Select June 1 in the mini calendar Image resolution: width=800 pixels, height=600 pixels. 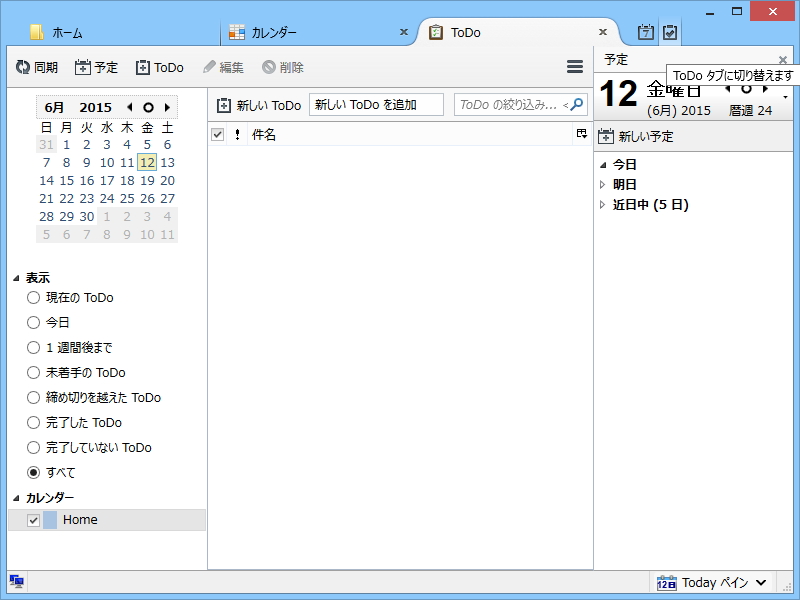[x=66, y=145]
